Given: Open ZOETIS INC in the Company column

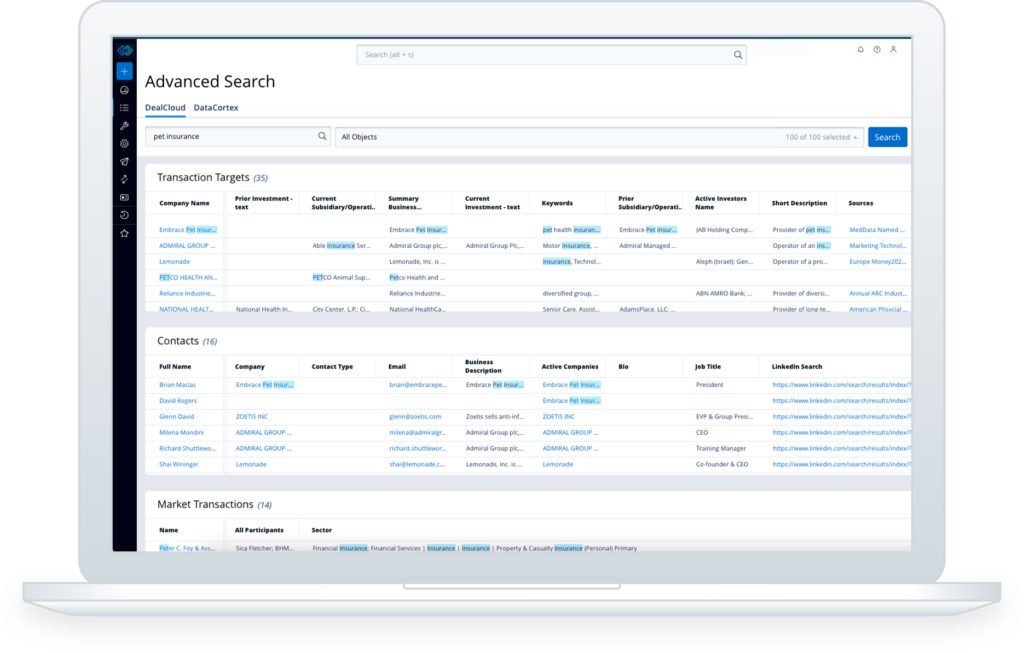Looking at the screenshot, I should [x=251, y=417].
